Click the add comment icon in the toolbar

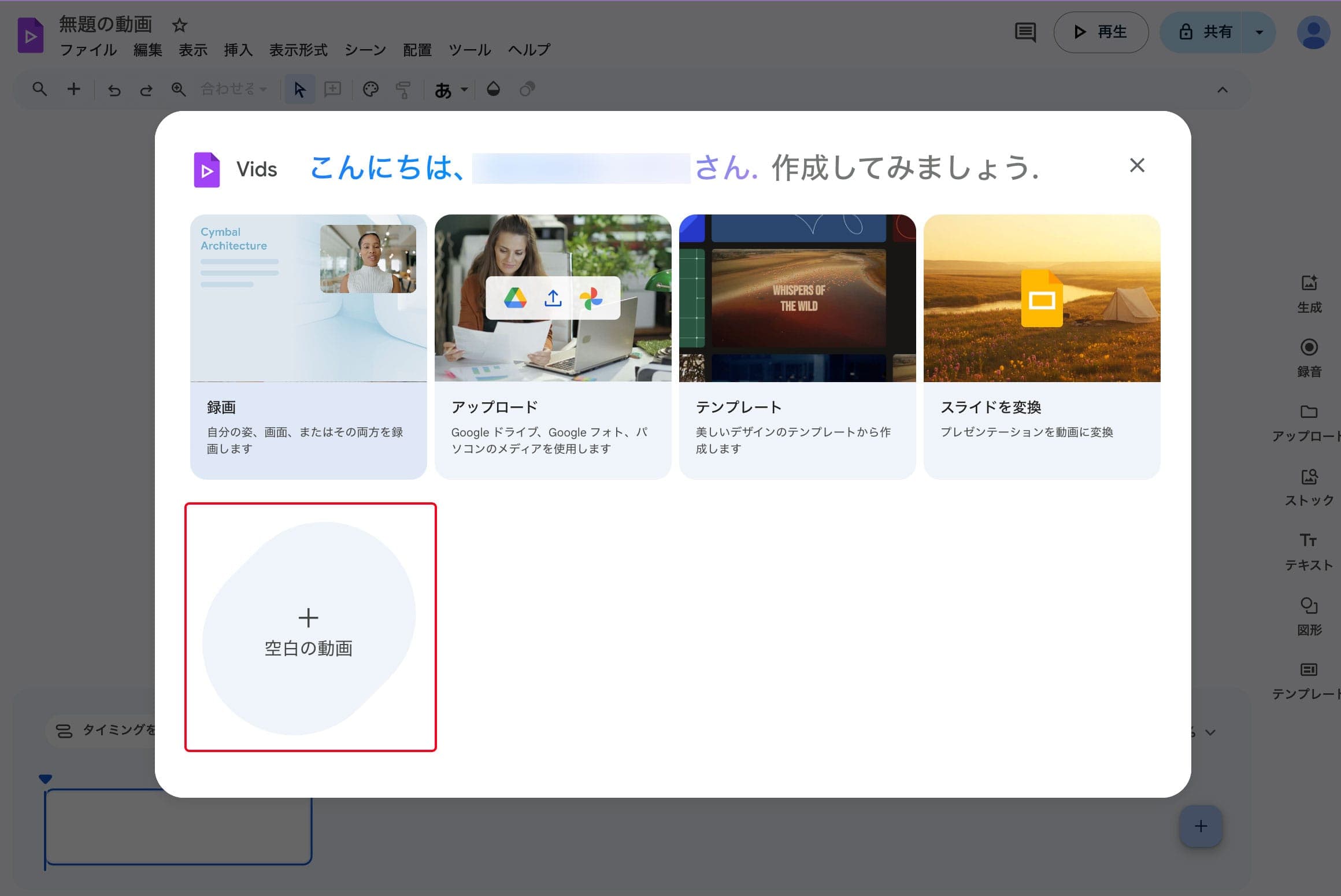(333, 89)
